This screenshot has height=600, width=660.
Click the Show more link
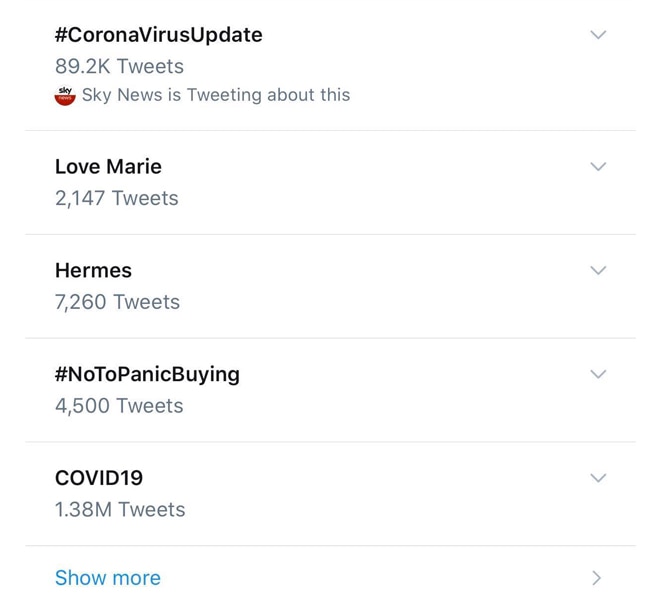(x=108, y=578)
